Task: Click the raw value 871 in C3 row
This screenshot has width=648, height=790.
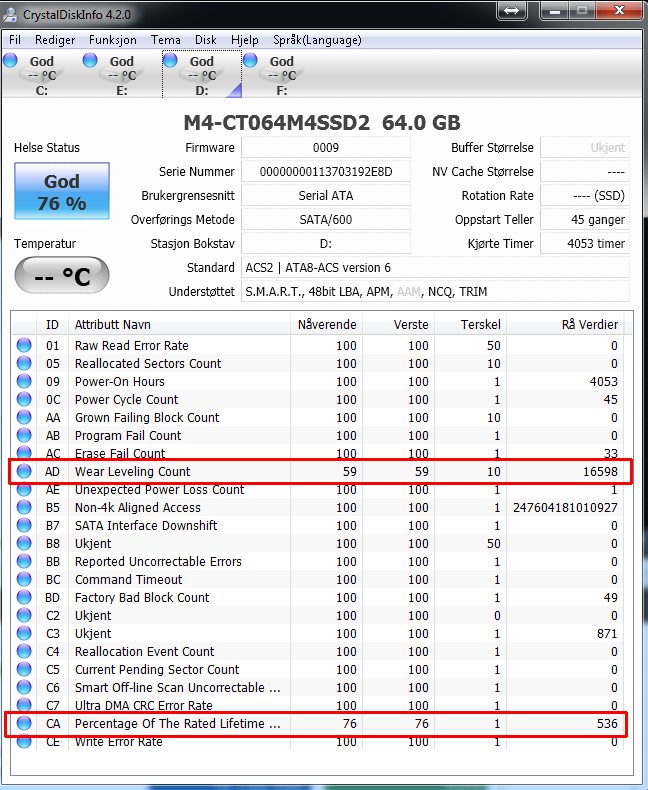Action: (x=607, y=633)
